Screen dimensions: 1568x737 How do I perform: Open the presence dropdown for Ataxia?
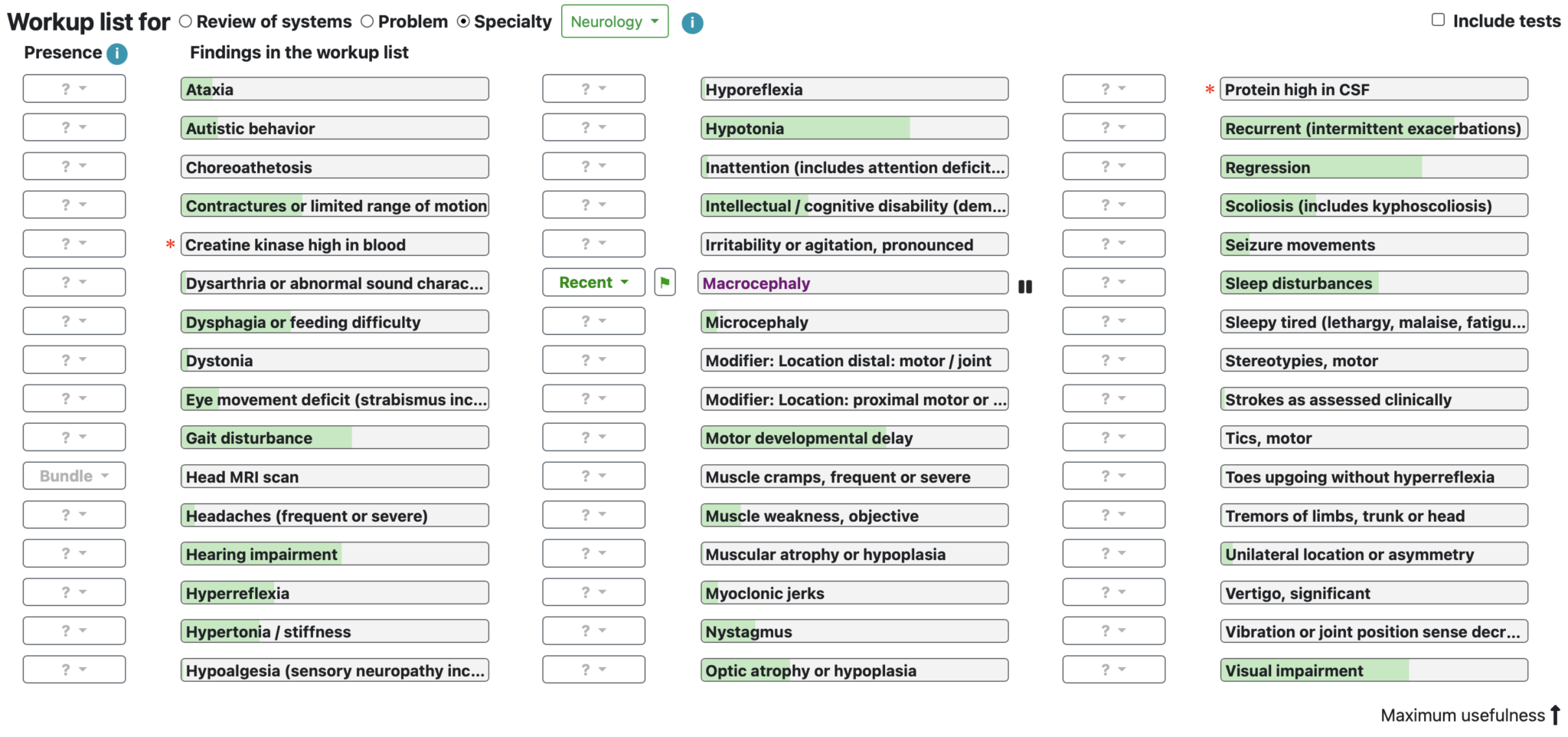pyautogui.click(x=74, y=88)
